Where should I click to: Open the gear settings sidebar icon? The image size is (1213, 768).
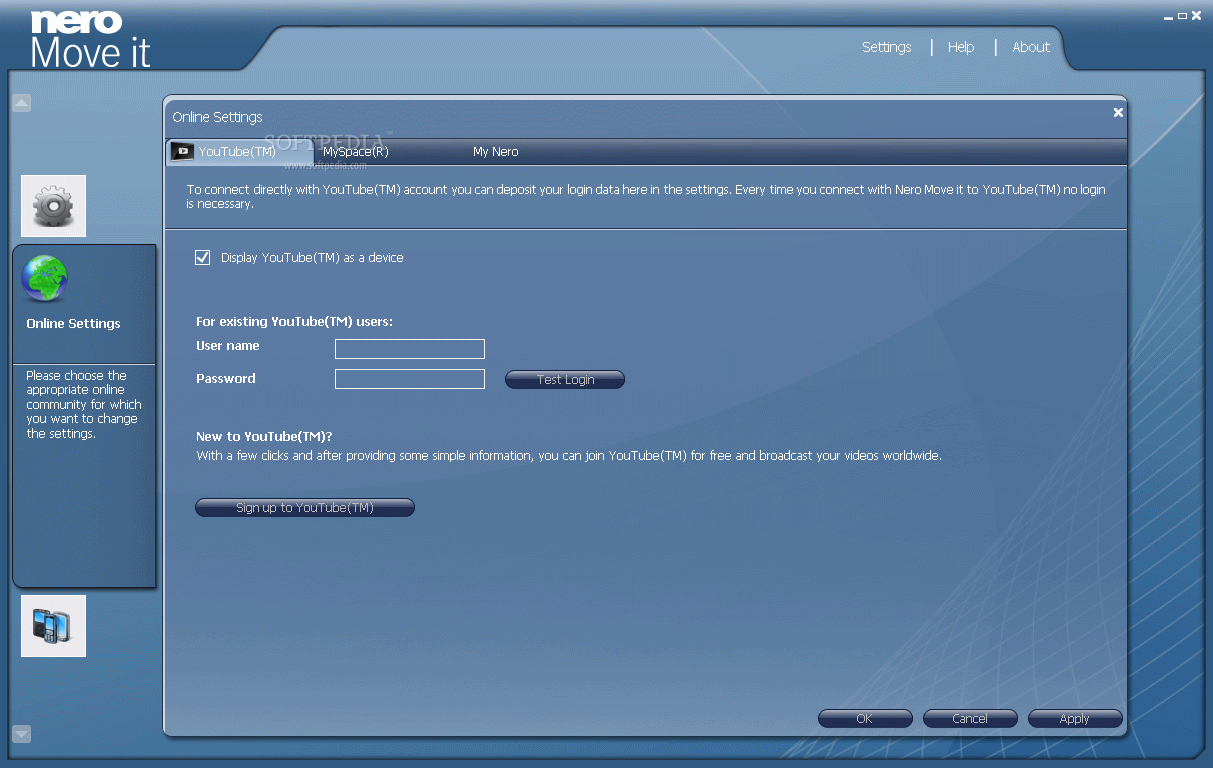pos(53,206)
